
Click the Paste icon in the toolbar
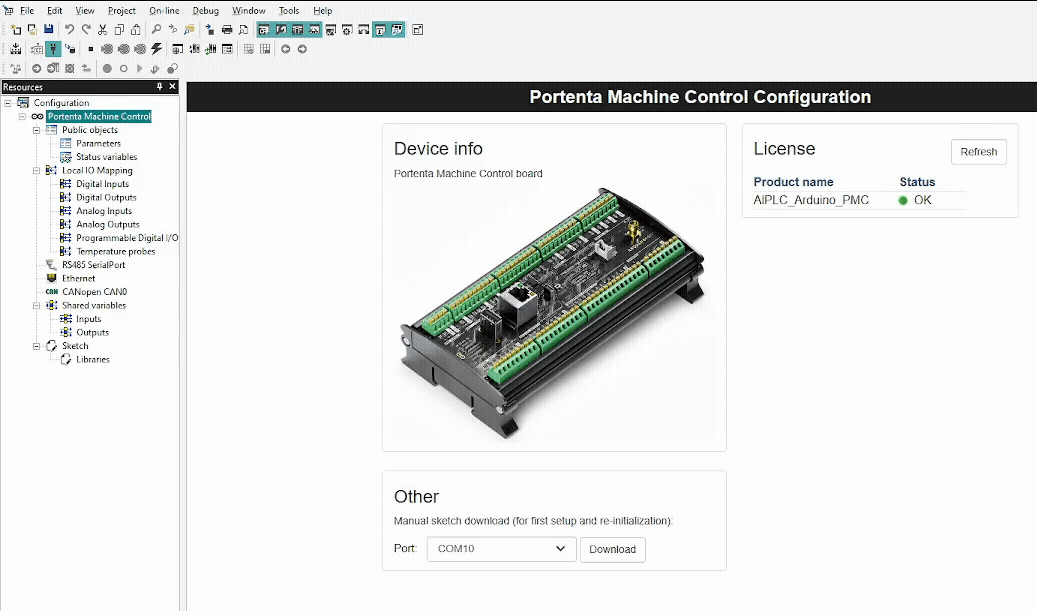coord(135,29)
